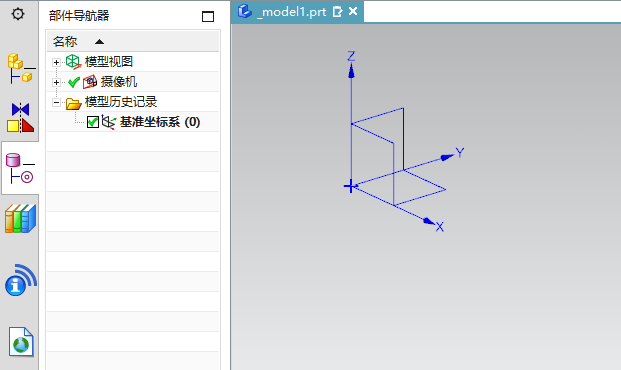The width and height of the screenshot is (621, 370).
Task: Collapse the 模型历史记录 node
Action: 56,103
